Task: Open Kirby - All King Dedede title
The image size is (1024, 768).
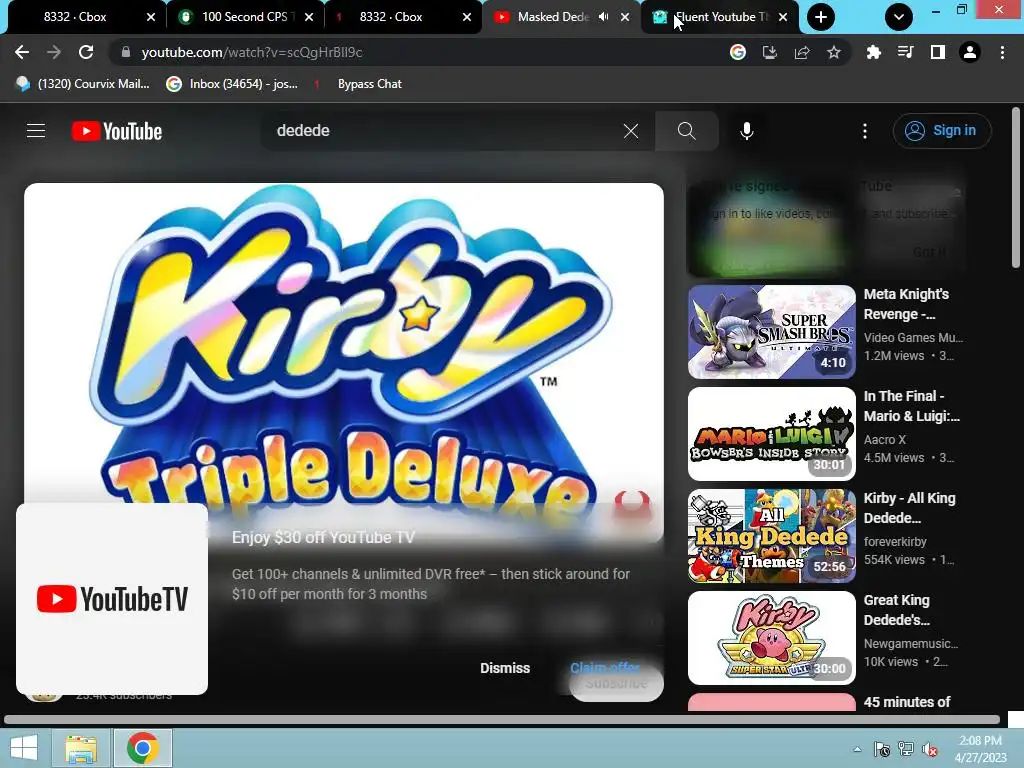Action: pyautogui.click(x=909, y=507)
